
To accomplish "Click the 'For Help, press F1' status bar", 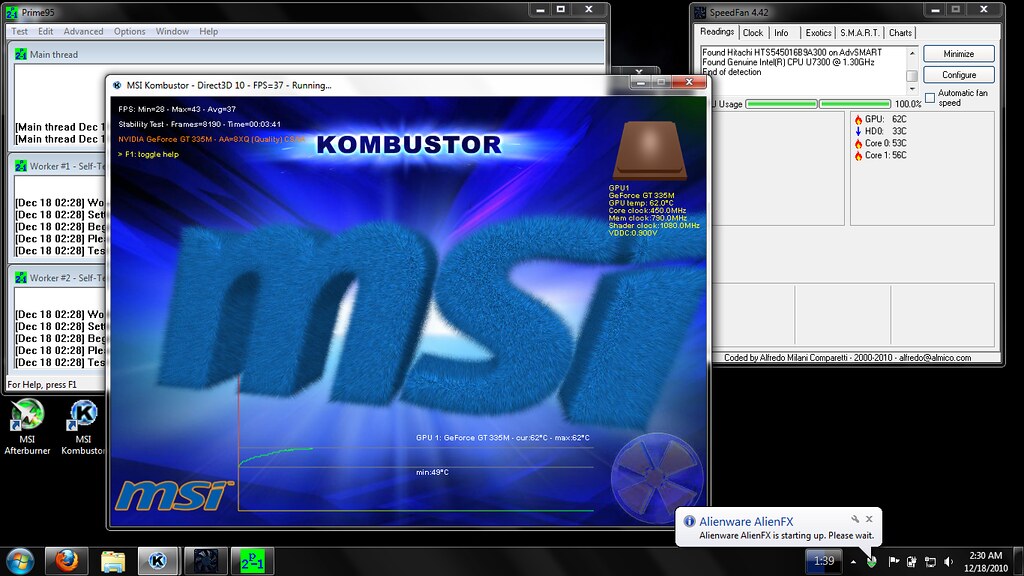I will (42, 385).
